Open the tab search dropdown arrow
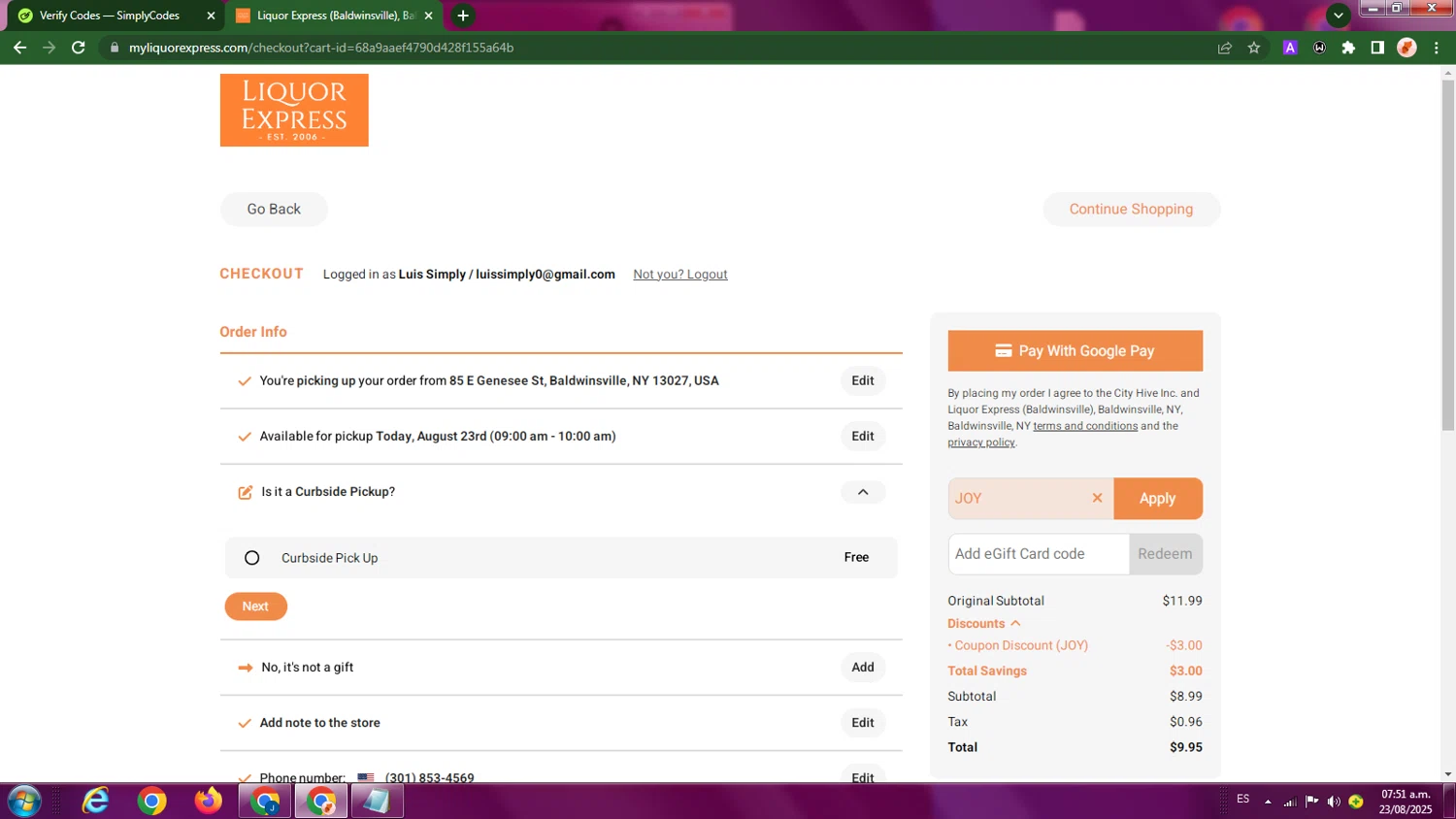This screenshot has width=1456, height=819. pos(1339,16)
